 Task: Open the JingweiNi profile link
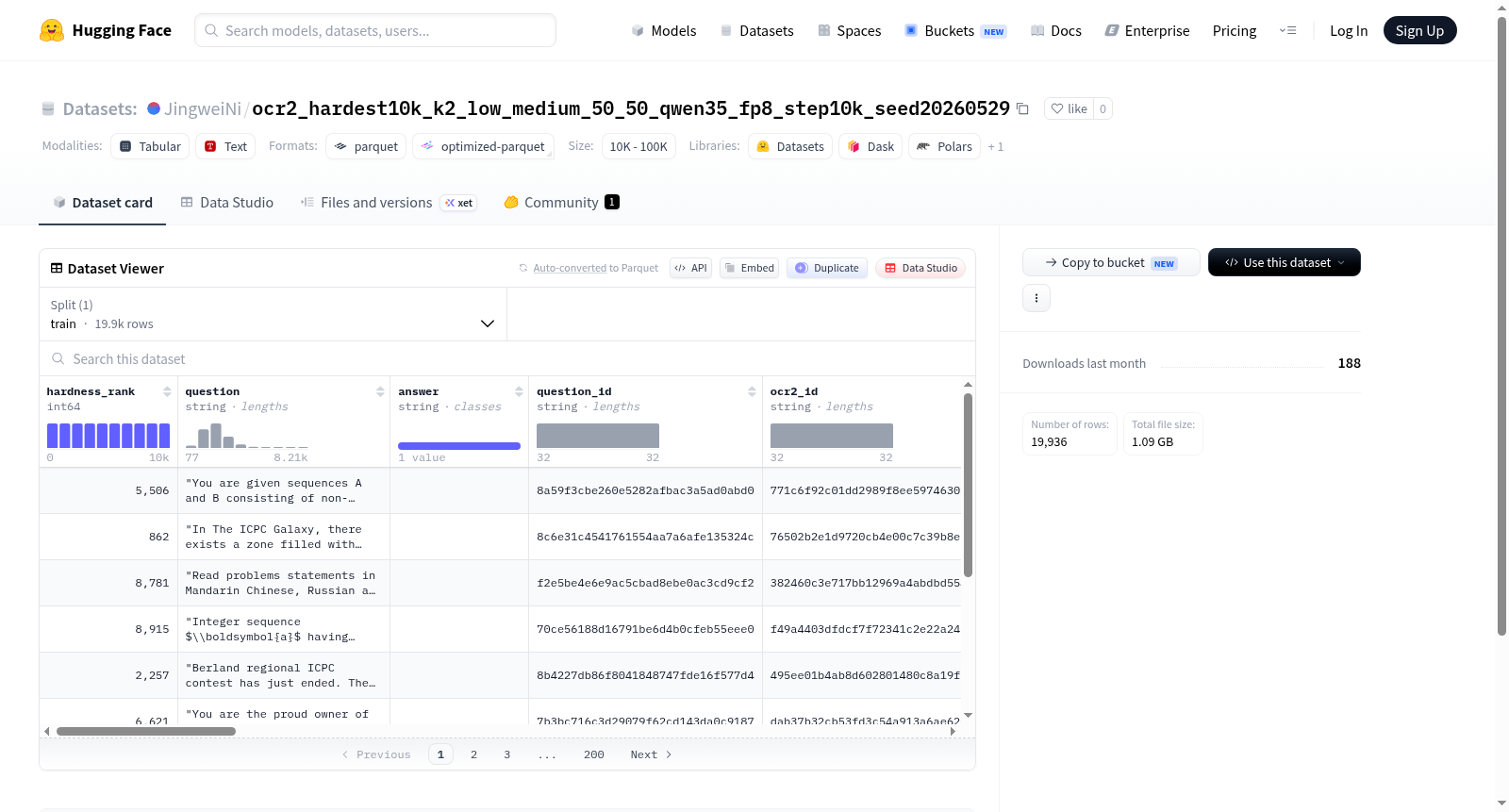203,108
